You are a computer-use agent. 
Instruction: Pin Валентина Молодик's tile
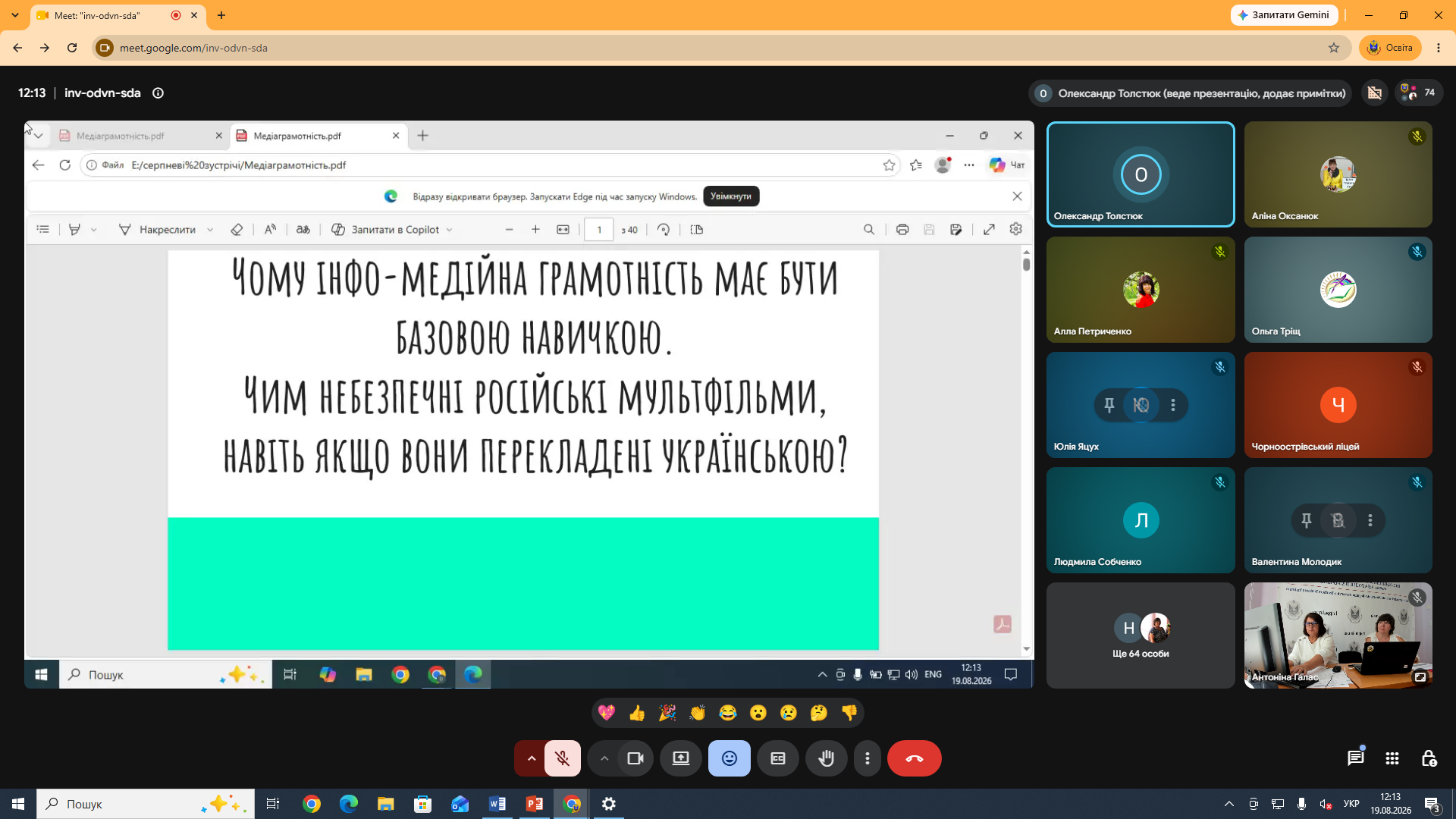1307,520
